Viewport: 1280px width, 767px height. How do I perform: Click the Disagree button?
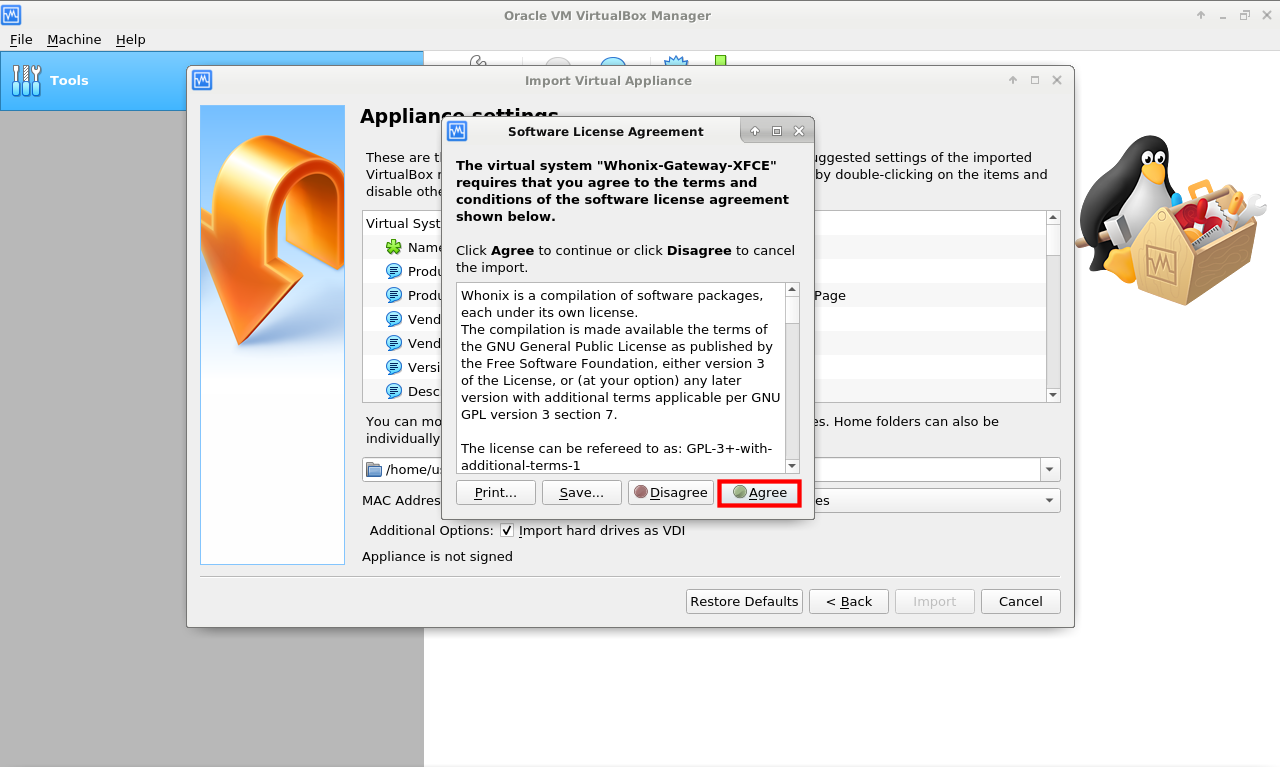tap(670, 493)
